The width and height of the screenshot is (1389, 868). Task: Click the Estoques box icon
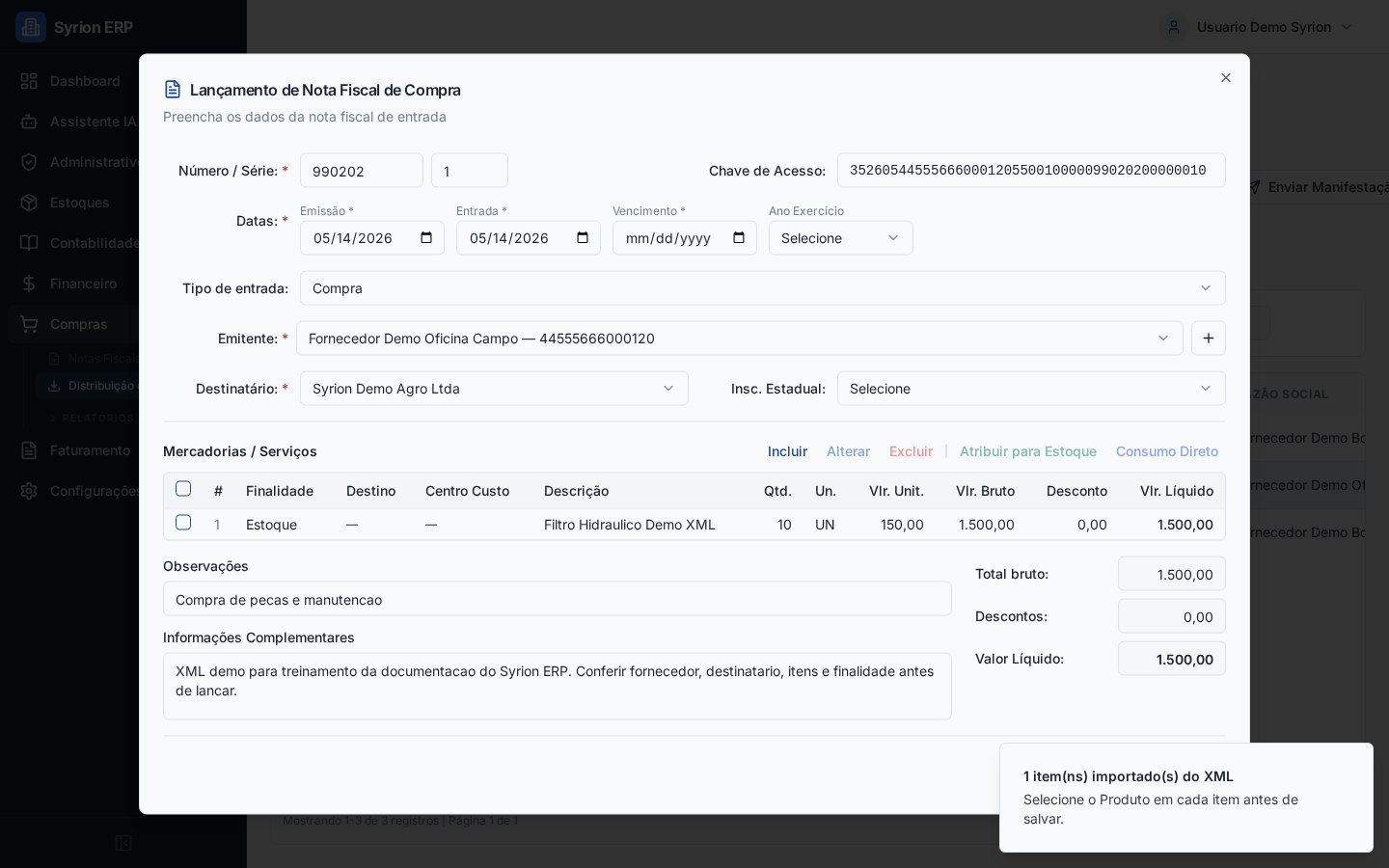click(29, 203)
